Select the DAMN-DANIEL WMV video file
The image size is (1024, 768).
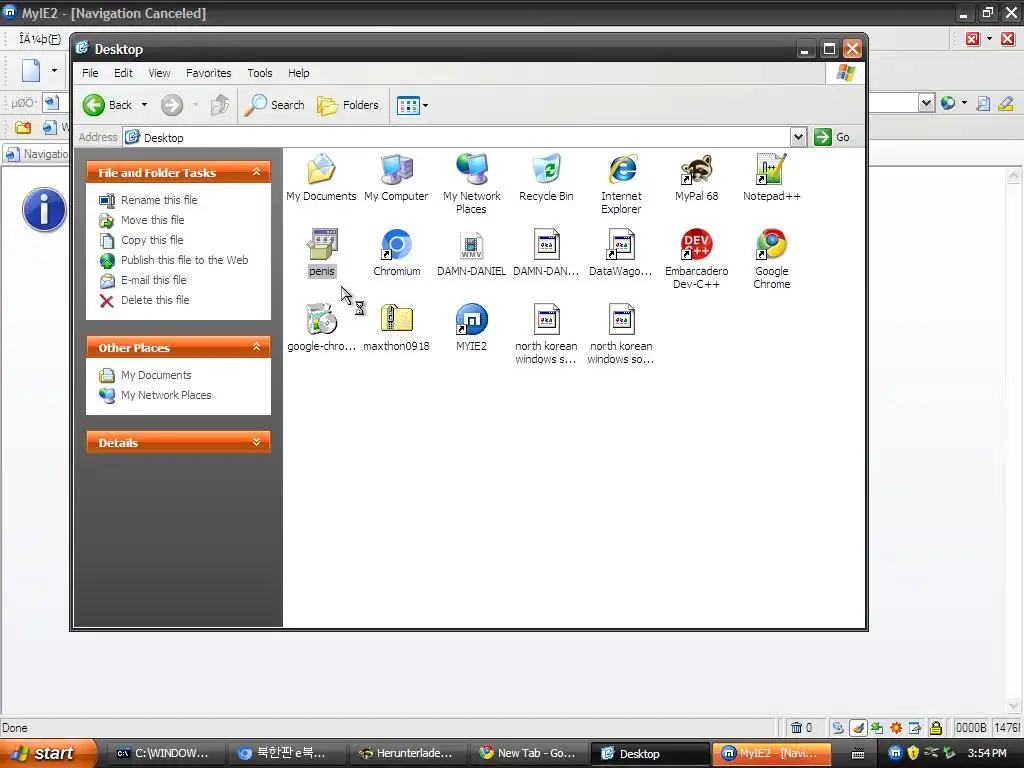pos(472,253)
